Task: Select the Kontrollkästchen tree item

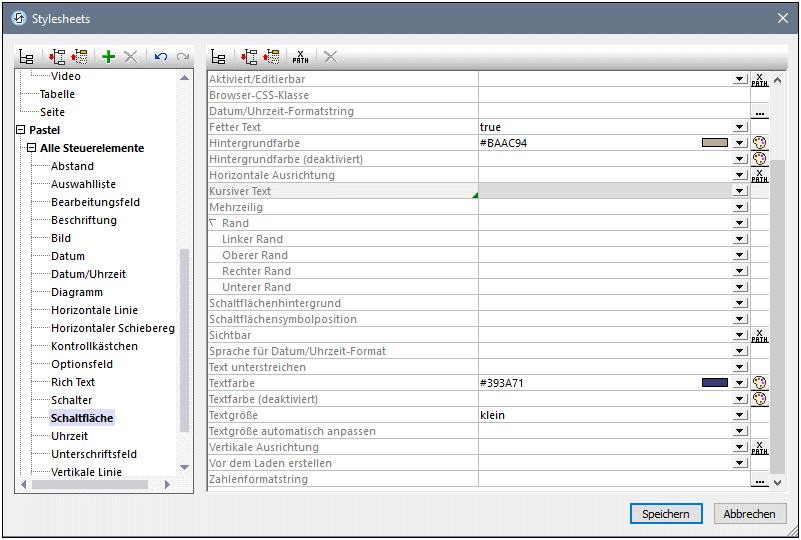Action: point(94,346)
